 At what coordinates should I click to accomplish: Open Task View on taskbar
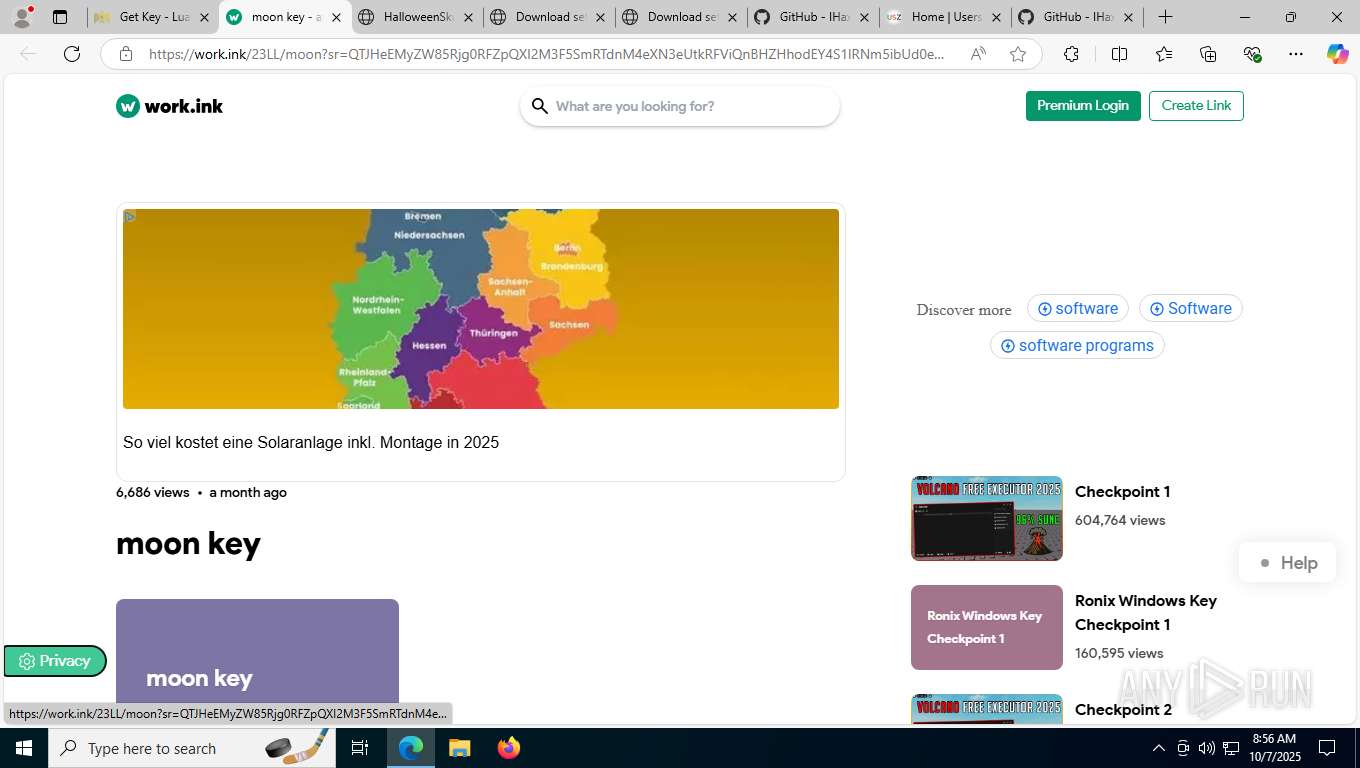pos(360,748)
